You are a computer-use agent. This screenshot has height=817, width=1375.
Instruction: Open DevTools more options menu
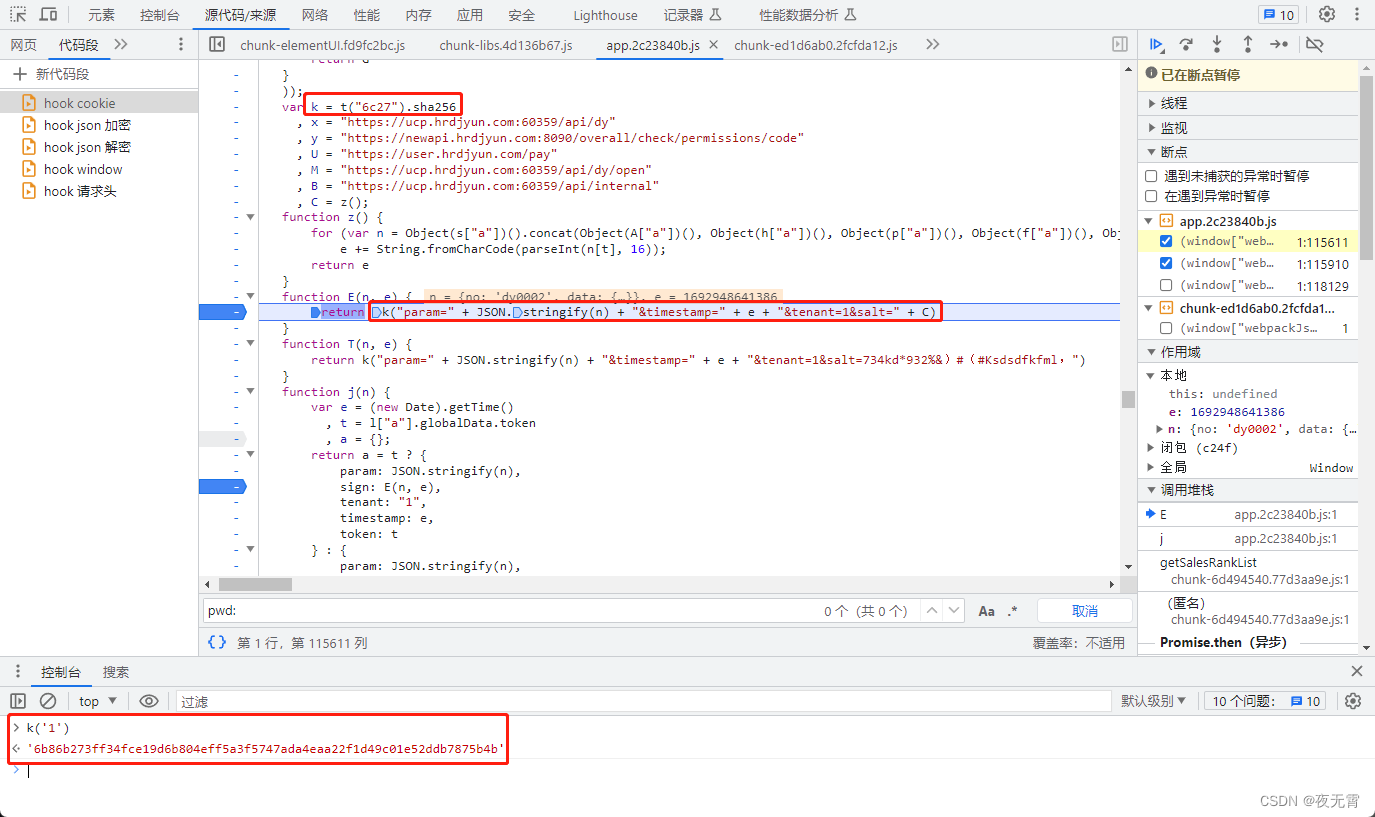(x=1357, y=14)
